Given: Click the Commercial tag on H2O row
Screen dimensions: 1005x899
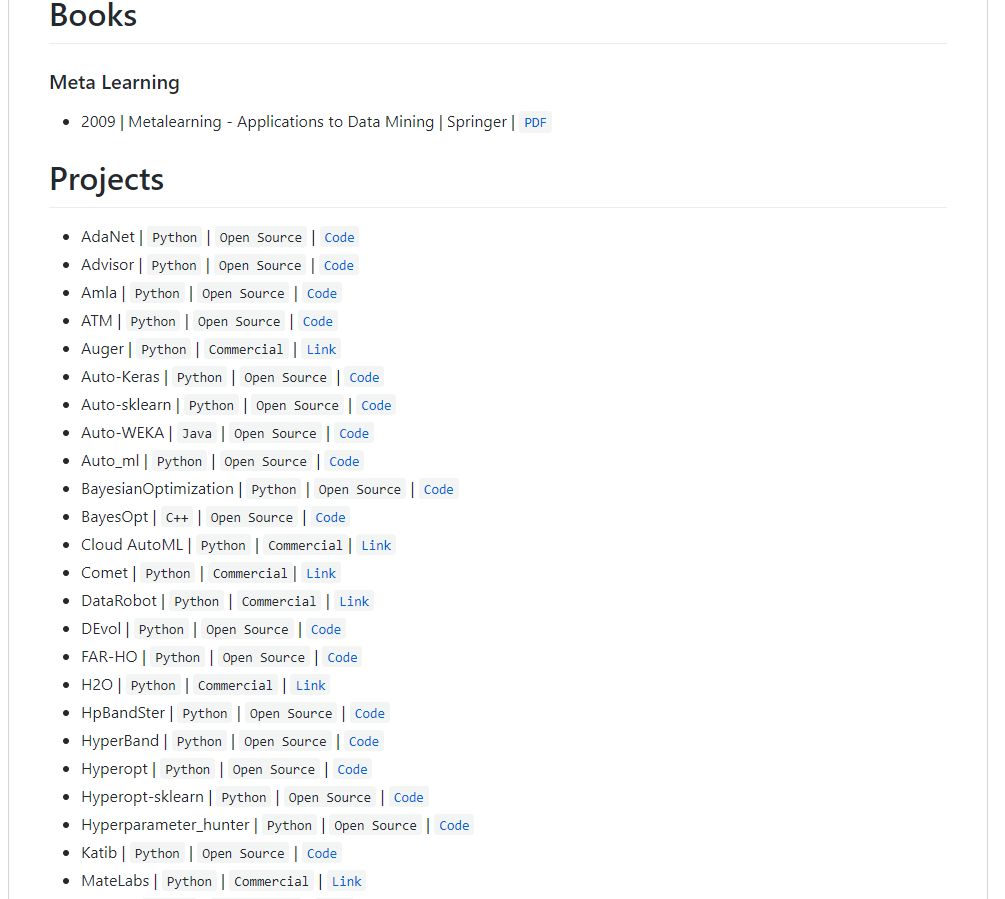Looking at the screenshot, I should tap(235, 686).
